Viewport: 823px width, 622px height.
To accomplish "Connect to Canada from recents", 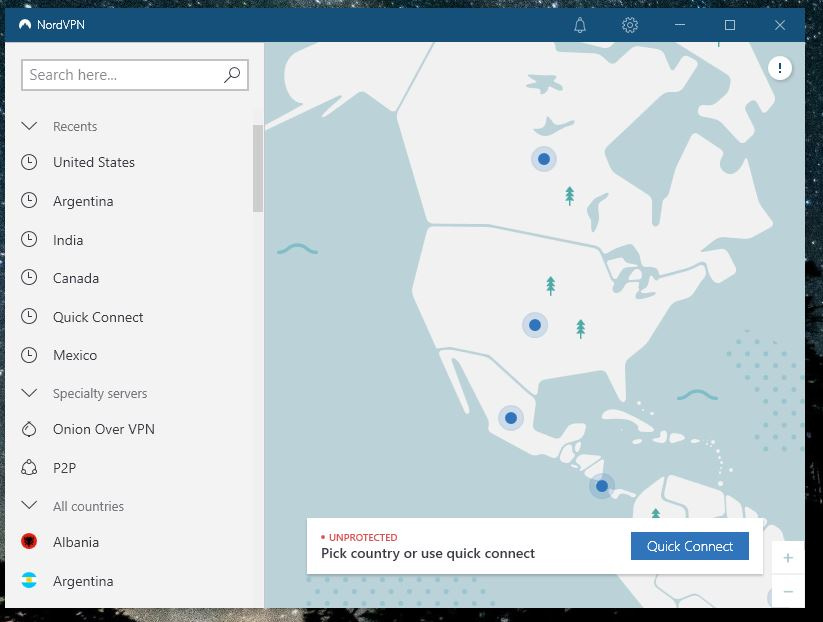I will point(76,278).
